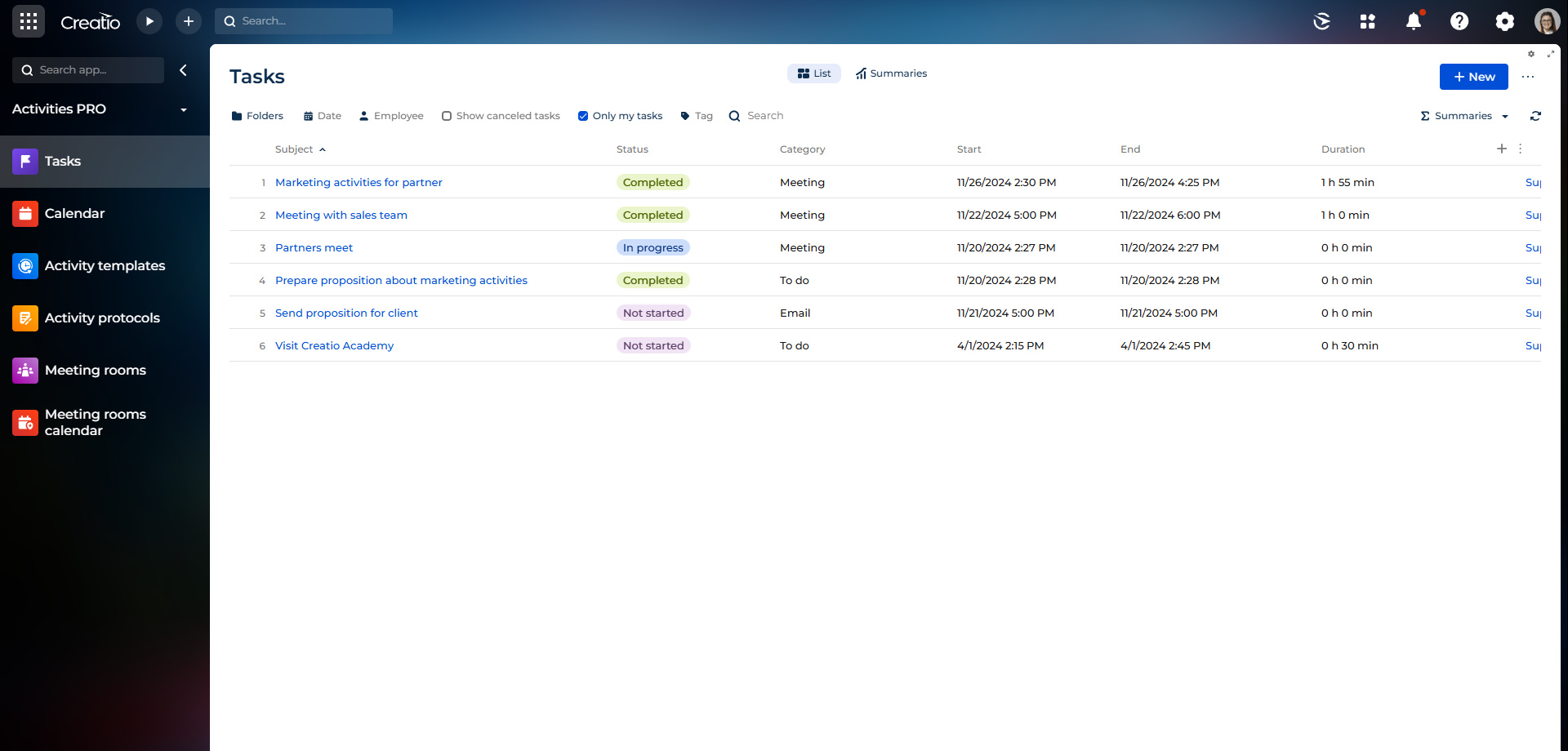
Task: Open Meeting with sales team task
Action: [341, 215]
